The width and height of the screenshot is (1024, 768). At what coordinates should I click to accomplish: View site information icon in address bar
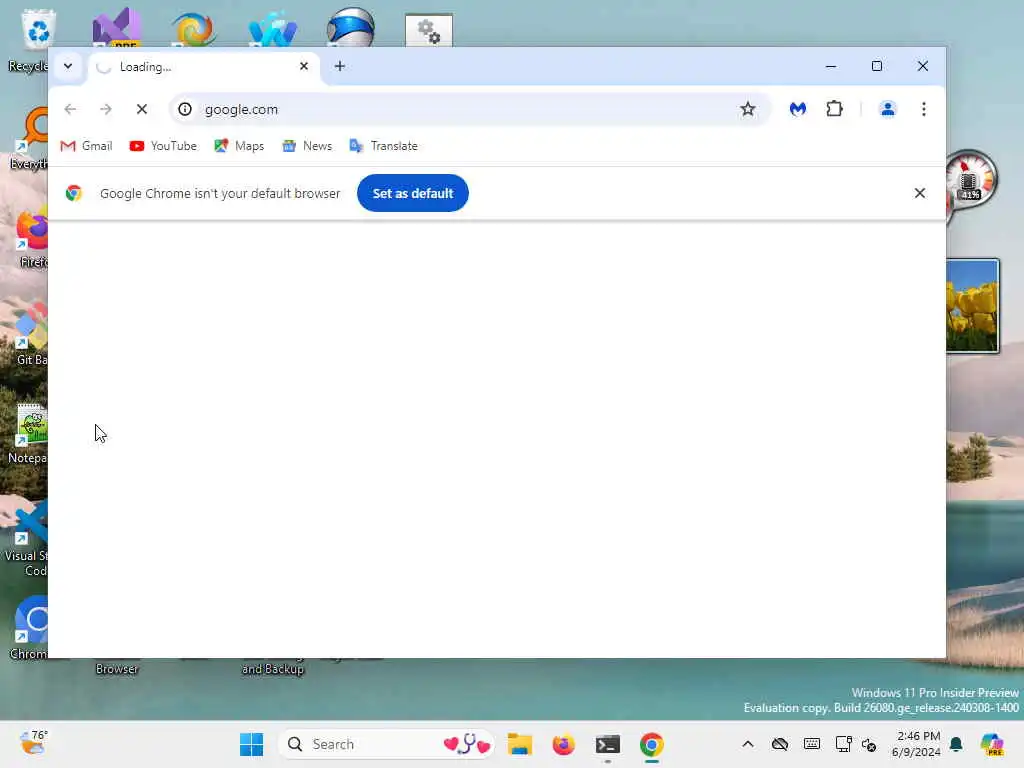[x=185, y=109]
